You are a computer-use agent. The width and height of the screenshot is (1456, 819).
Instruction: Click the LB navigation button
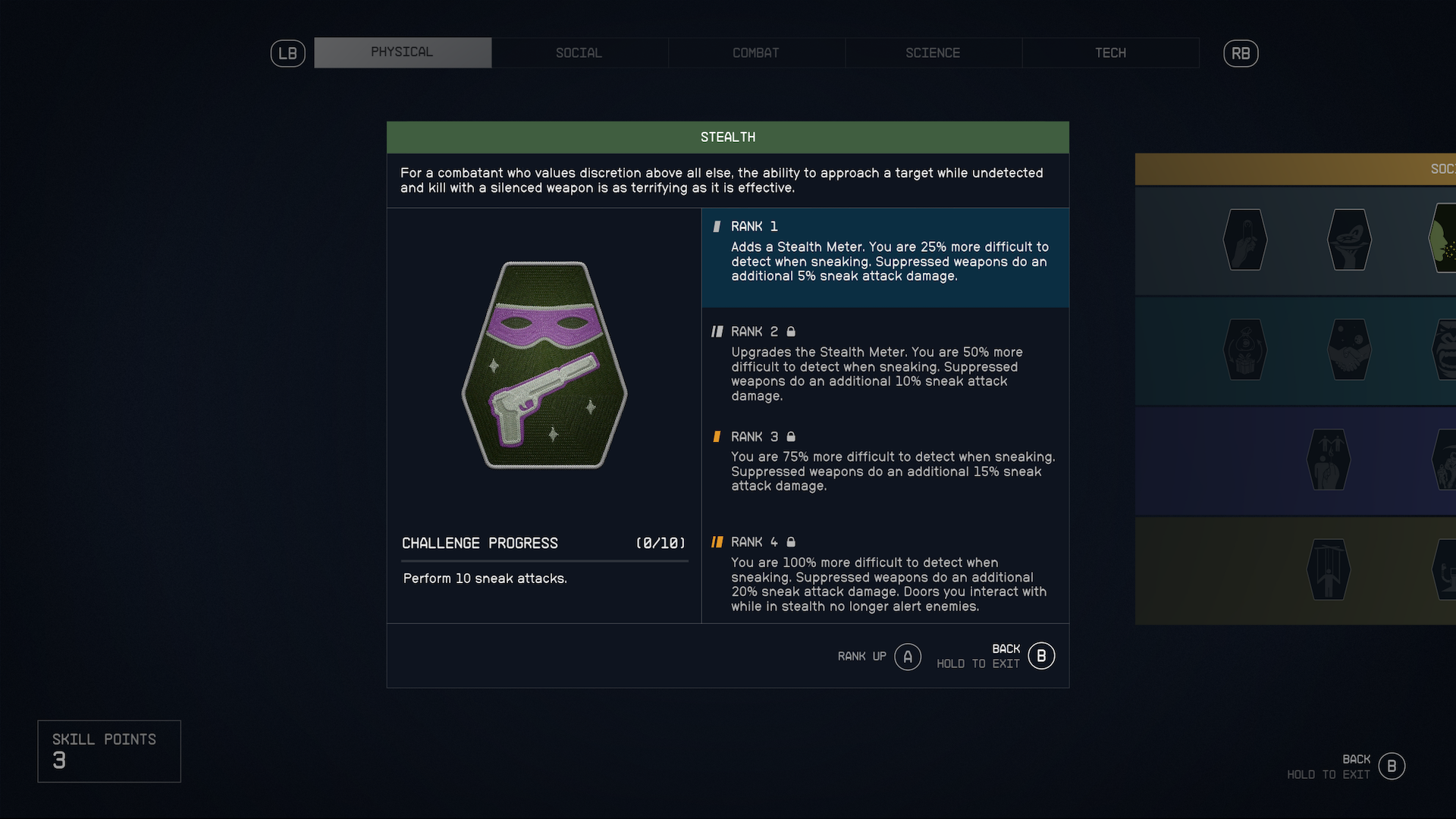point(288,52)
